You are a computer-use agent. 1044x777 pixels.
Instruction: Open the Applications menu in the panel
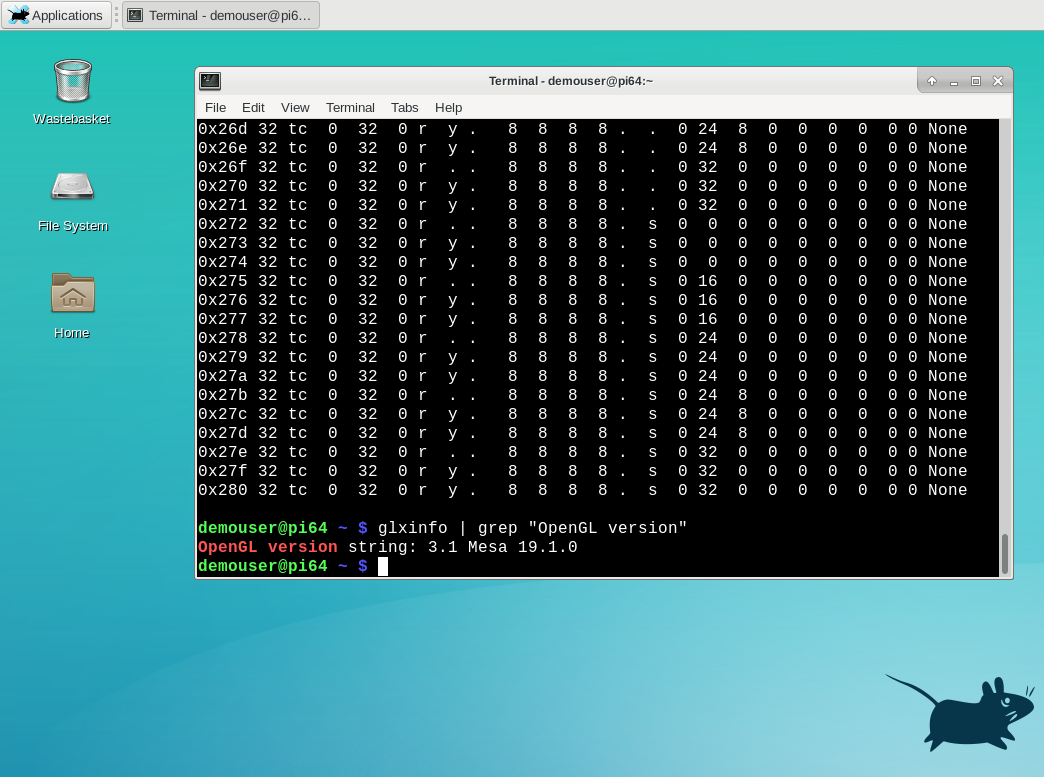(x=55, y=15)
